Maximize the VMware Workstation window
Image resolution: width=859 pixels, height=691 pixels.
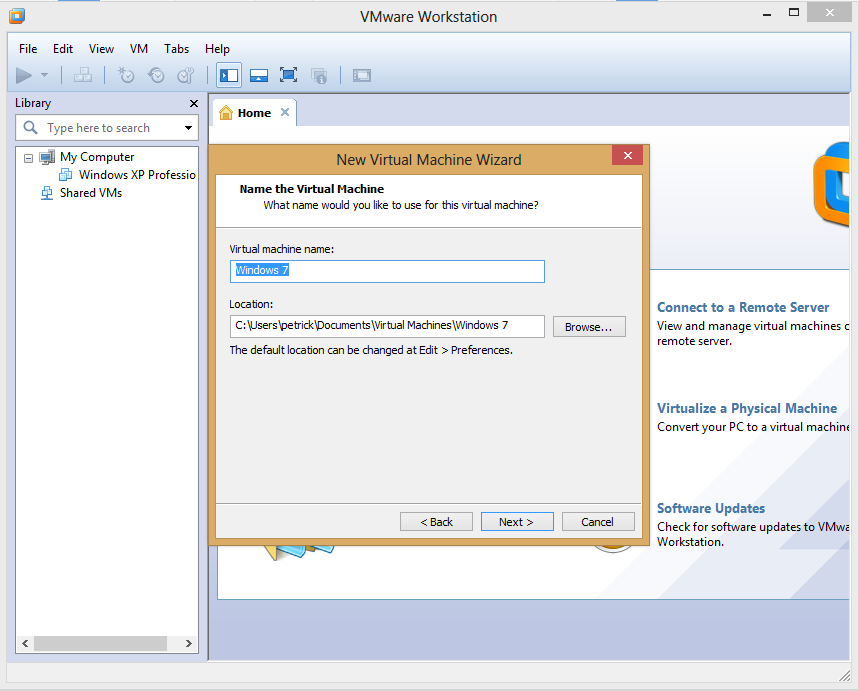(794, 13)
